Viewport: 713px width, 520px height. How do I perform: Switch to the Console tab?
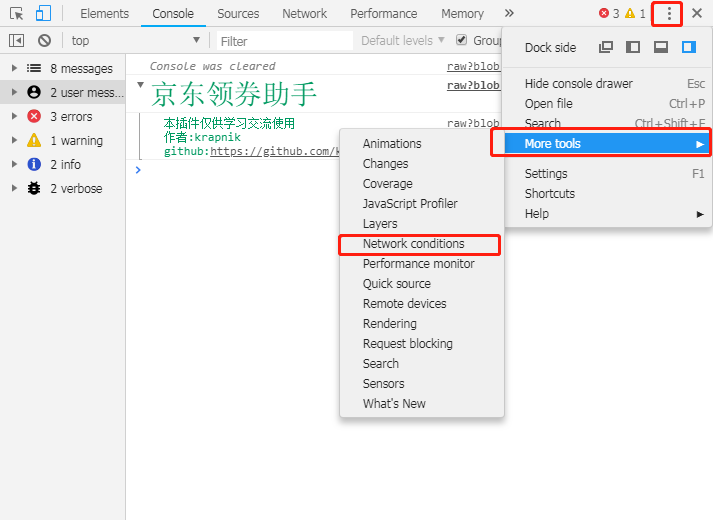pyautogui.click(x=173, y=14)
